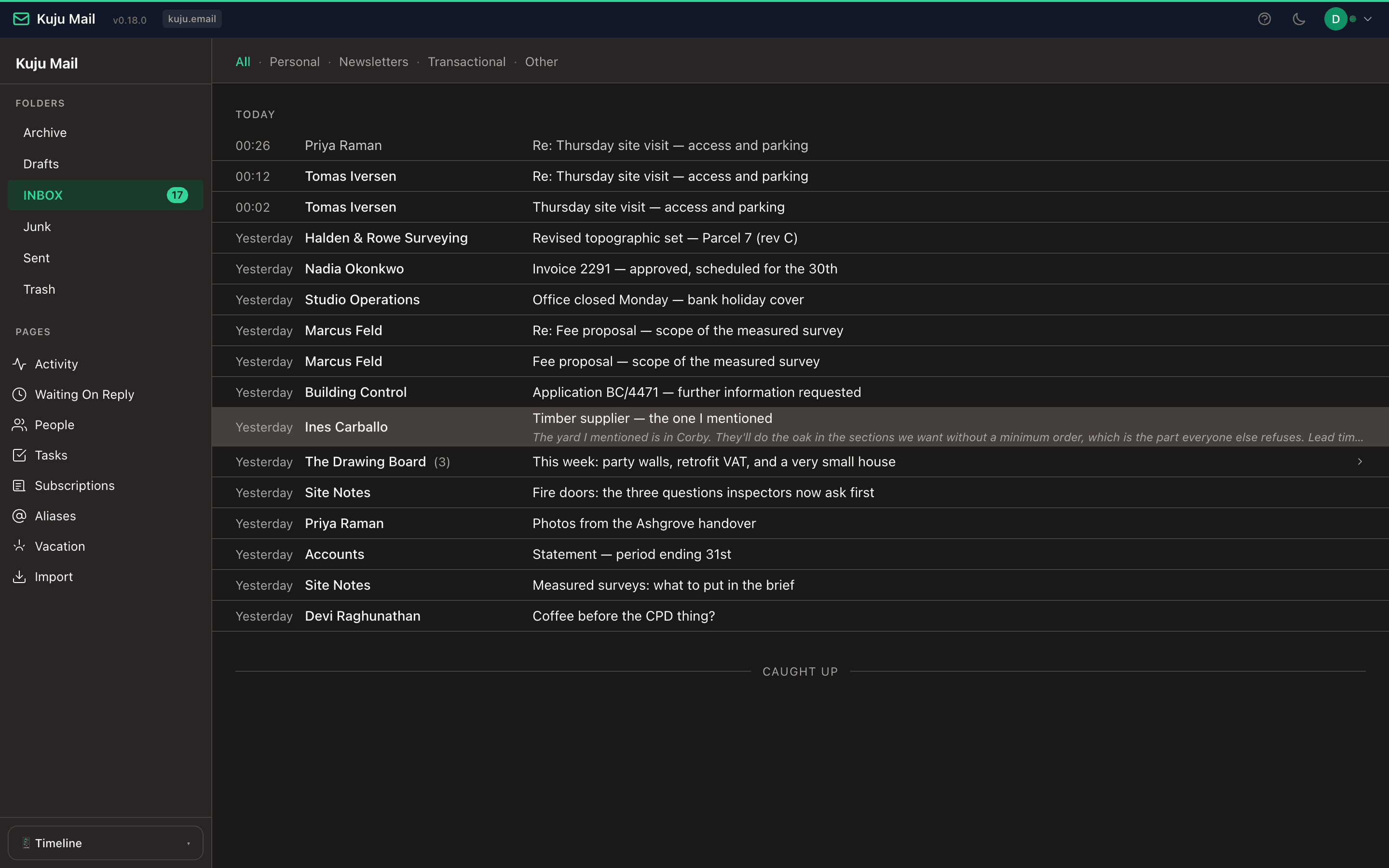Switch to the Newsletters filter tab
The image size is (1389, 868).
click(x=374, y=61)
